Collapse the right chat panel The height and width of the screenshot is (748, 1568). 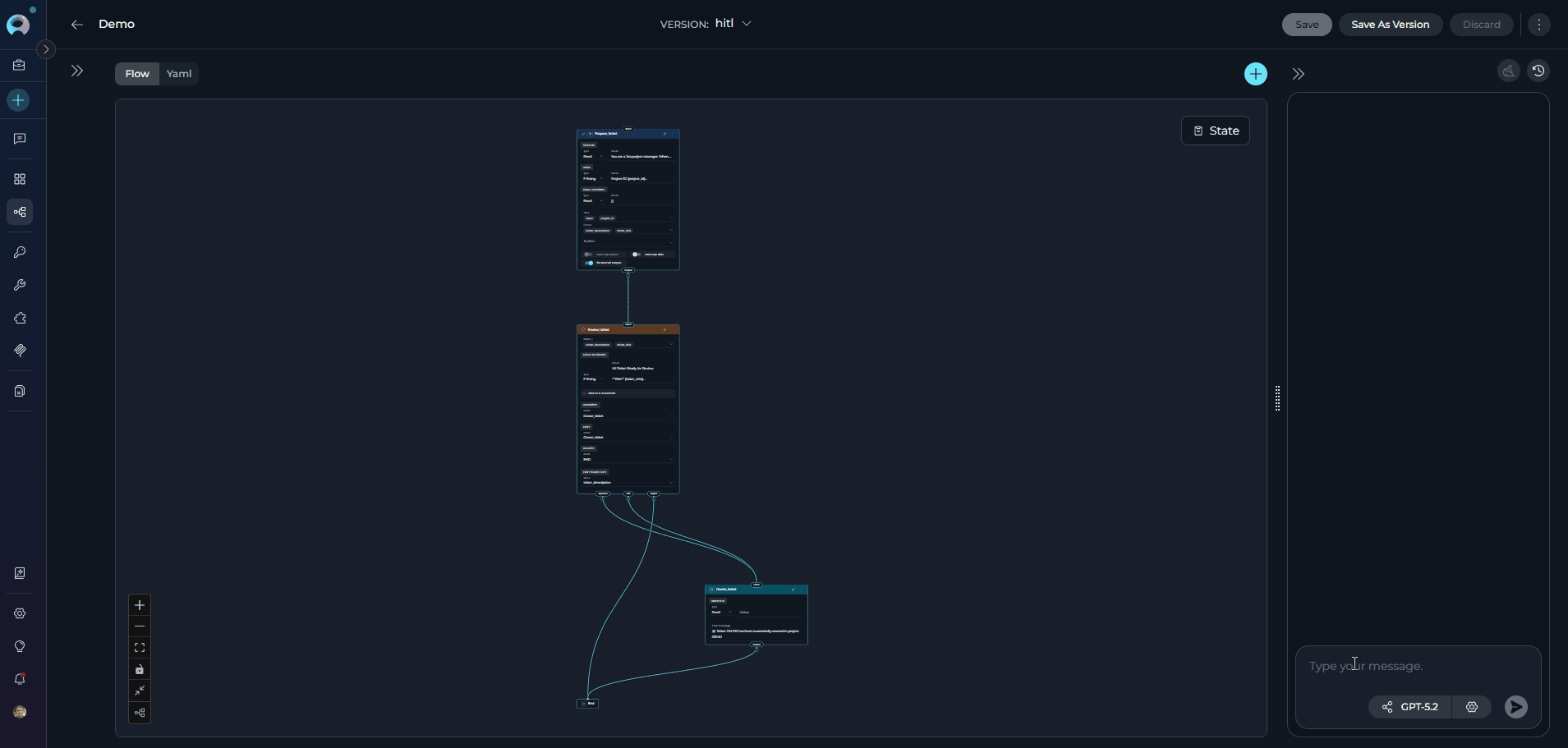pos(1298,74)
